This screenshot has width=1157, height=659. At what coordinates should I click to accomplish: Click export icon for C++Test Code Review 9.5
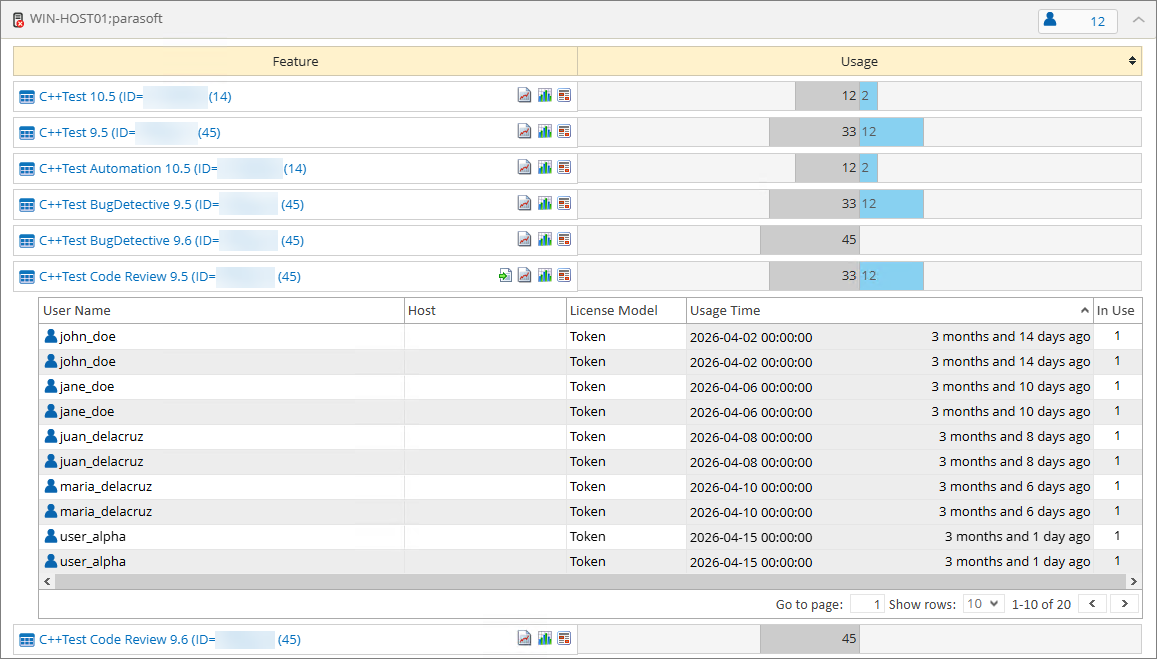point(505,276)
